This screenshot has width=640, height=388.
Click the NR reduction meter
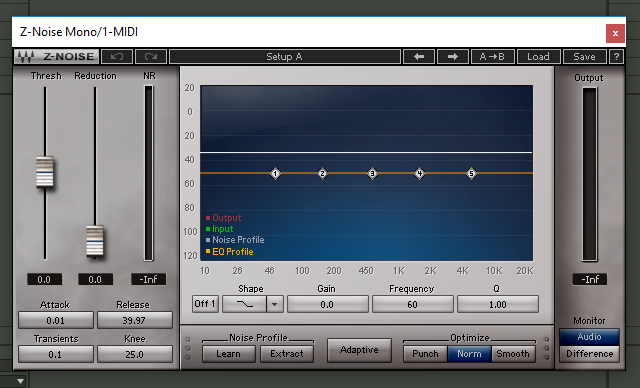149,173
